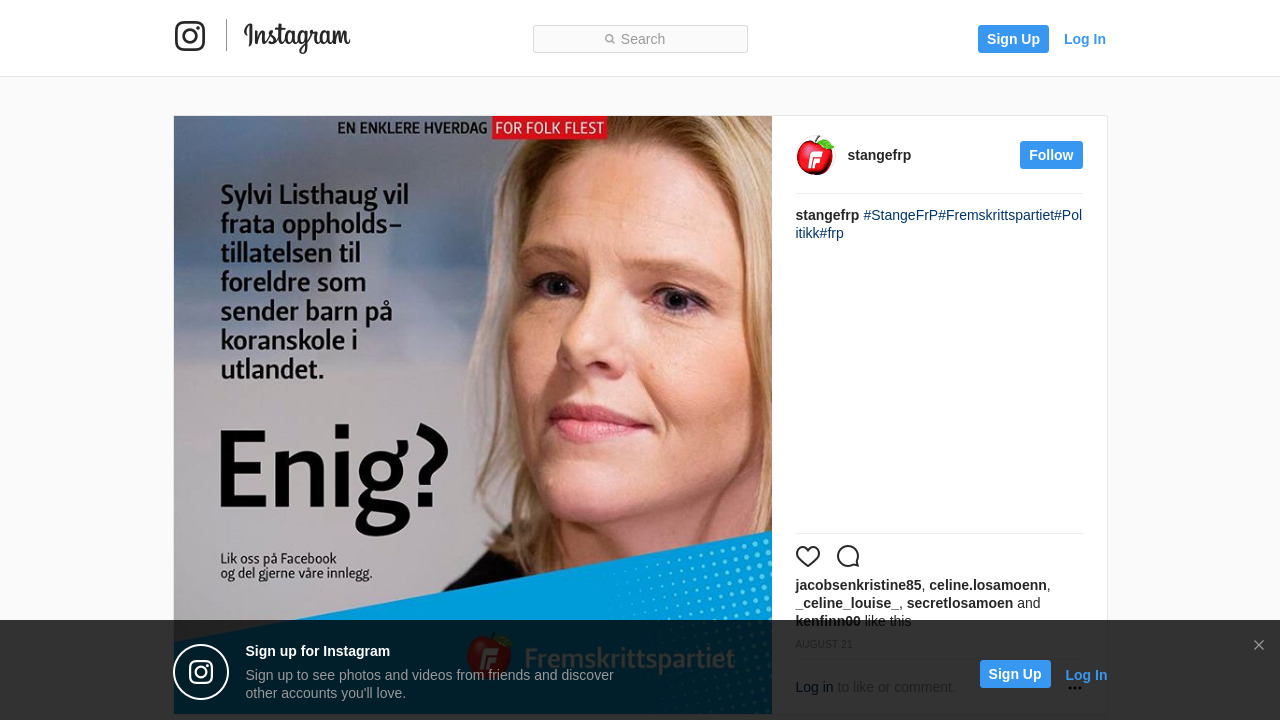Focus the Search input field
1280x720 pixels.
coord(640,39)
